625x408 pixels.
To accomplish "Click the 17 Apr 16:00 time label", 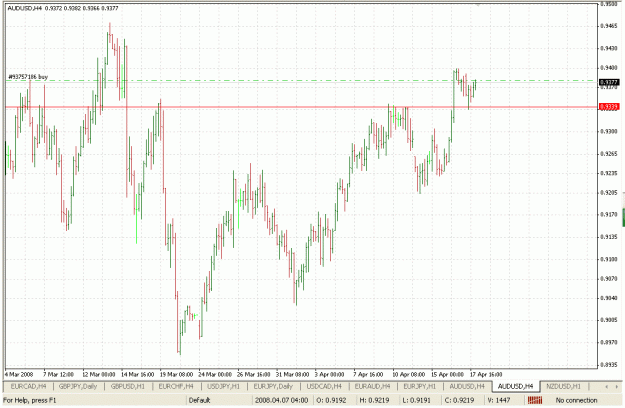I will (486, 375).
